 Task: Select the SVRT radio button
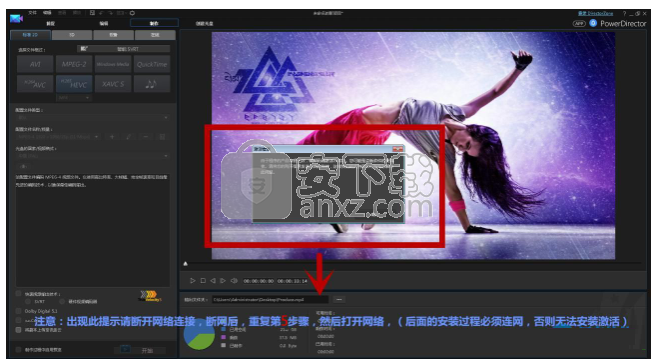click(28, 301)
